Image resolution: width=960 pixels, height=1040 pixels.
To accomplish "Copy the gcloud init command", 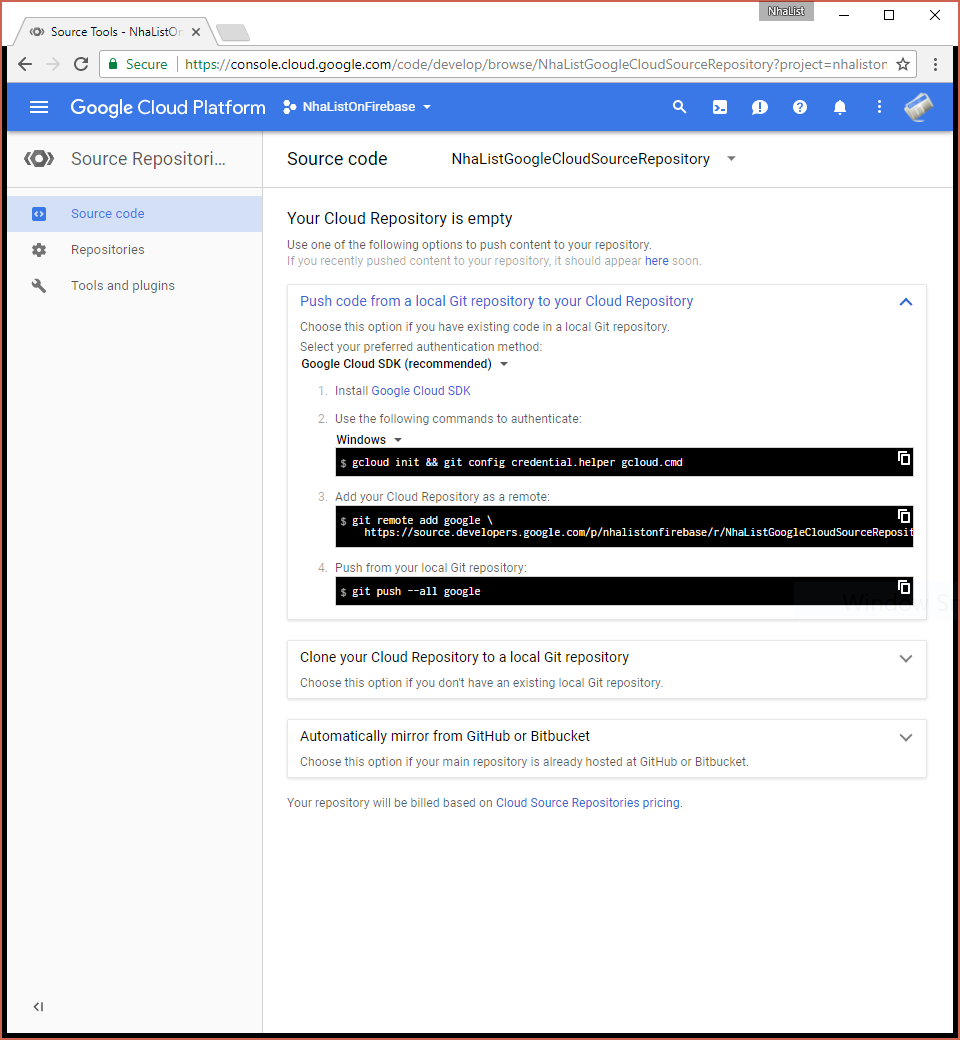I will coord(904,458).
